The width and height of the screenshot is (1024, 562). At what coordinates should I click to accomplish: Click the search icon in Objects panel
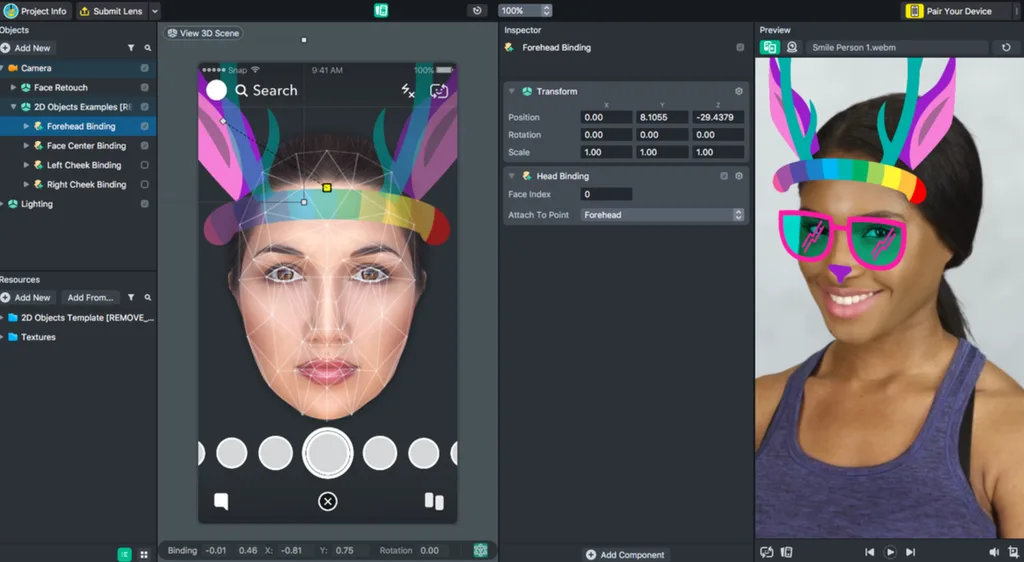coord(148,48)
